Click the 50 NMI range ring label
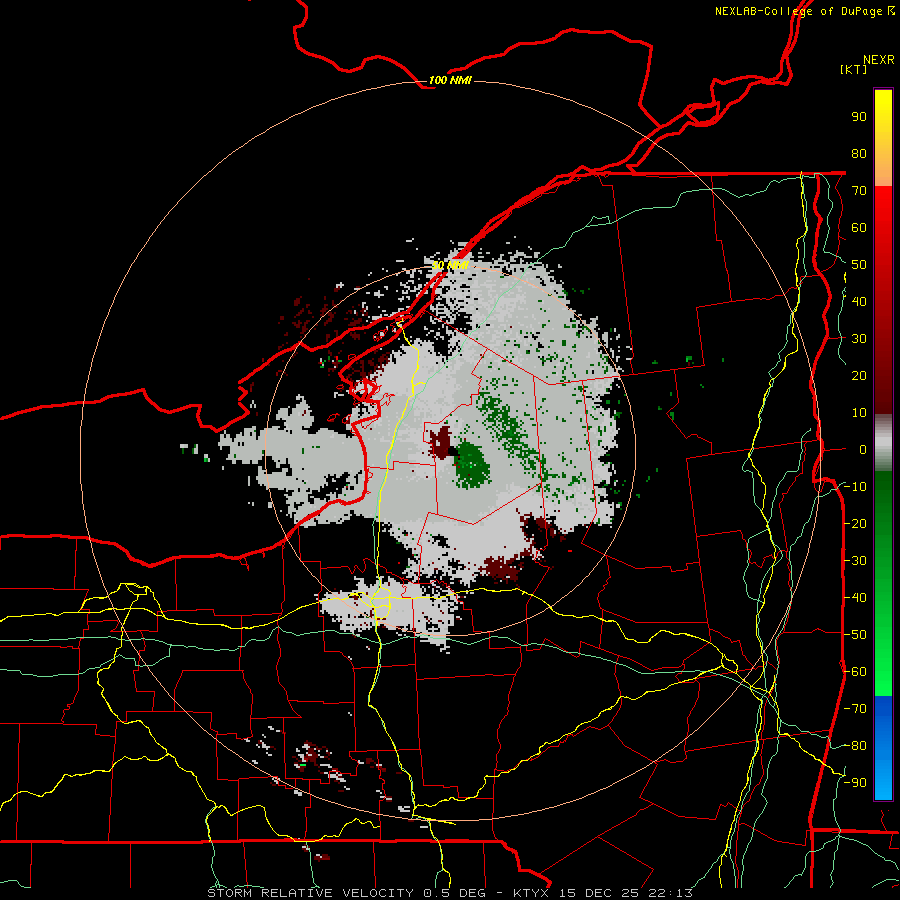This screenshot has width=900, height=900. (x=450, y=265)
